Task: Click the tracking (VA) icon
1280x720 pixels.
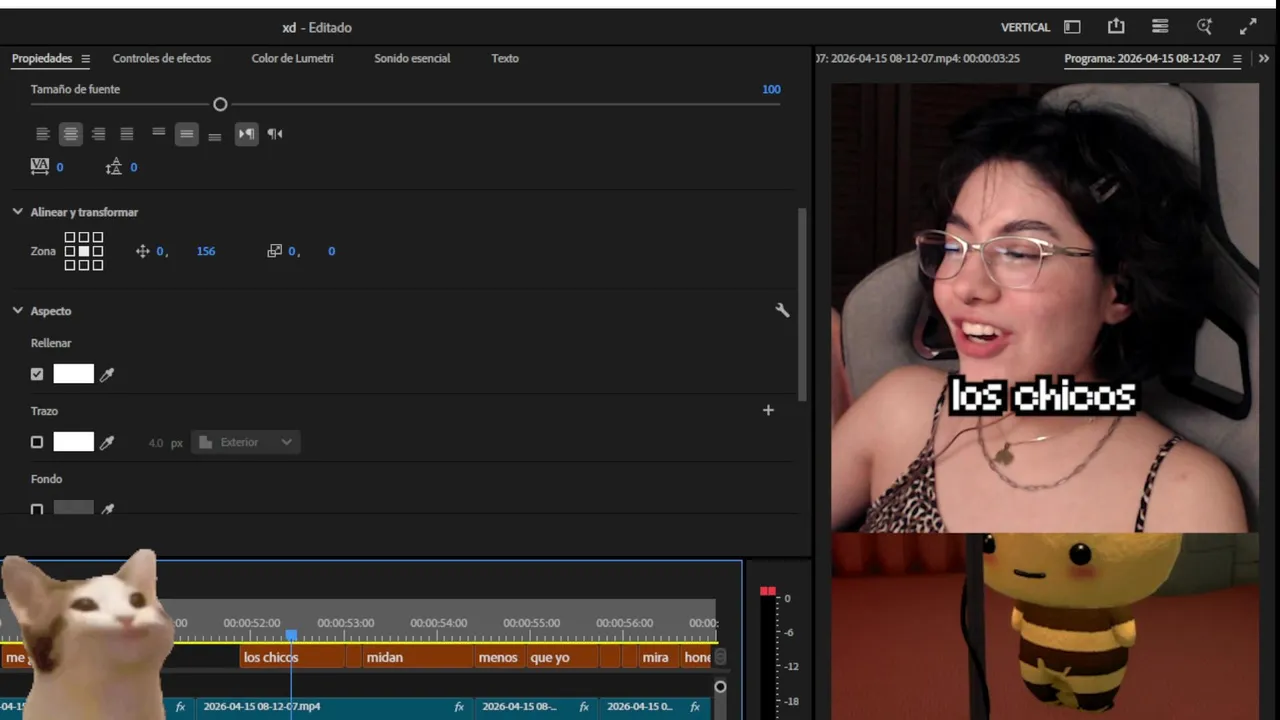Action: [x=40, y=167]
